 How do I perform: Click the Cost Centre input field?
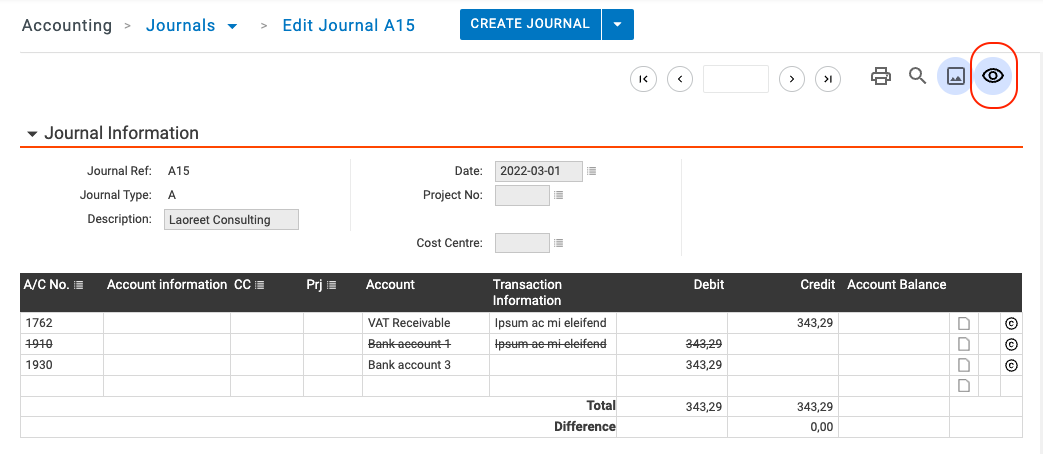coord(522,243)
